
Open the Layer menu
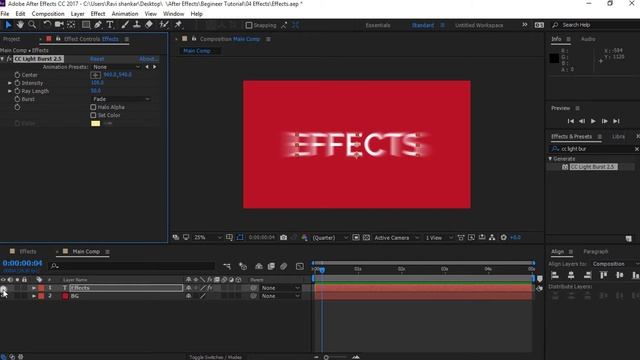pyautogui.click(x=77, y=14)
